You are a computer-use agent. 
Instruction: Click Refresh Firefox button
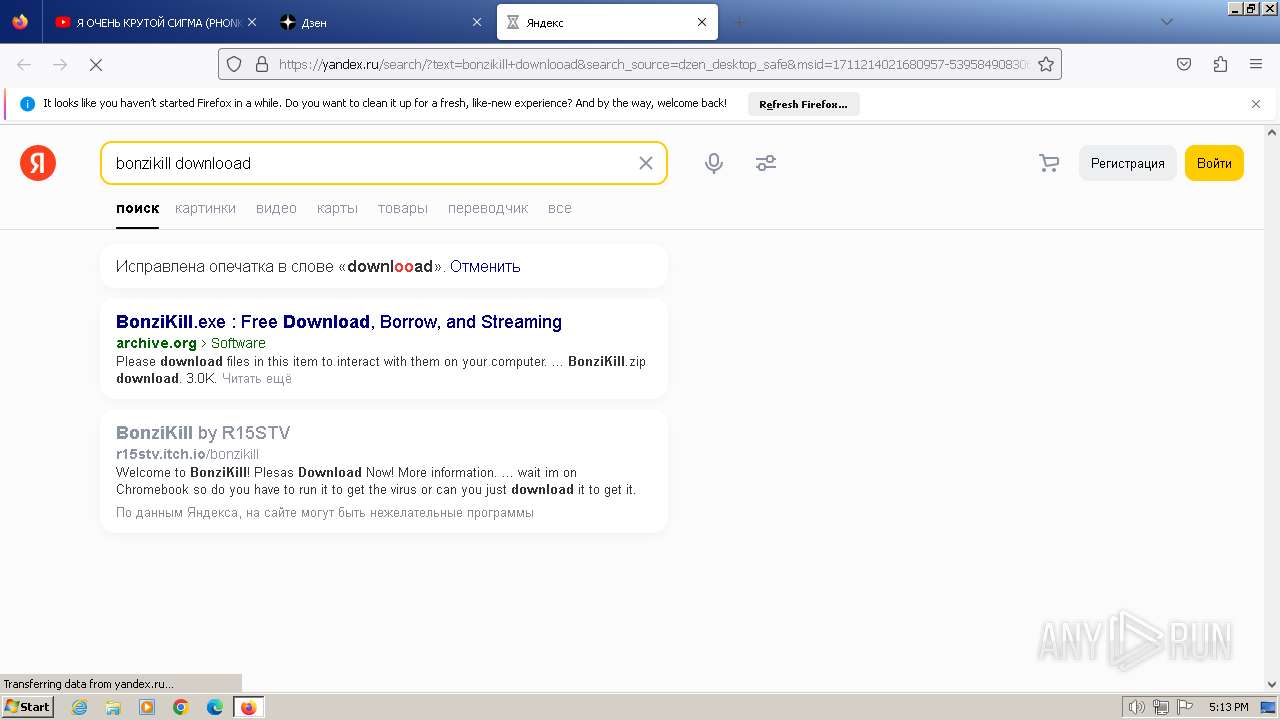click(803, 104)
